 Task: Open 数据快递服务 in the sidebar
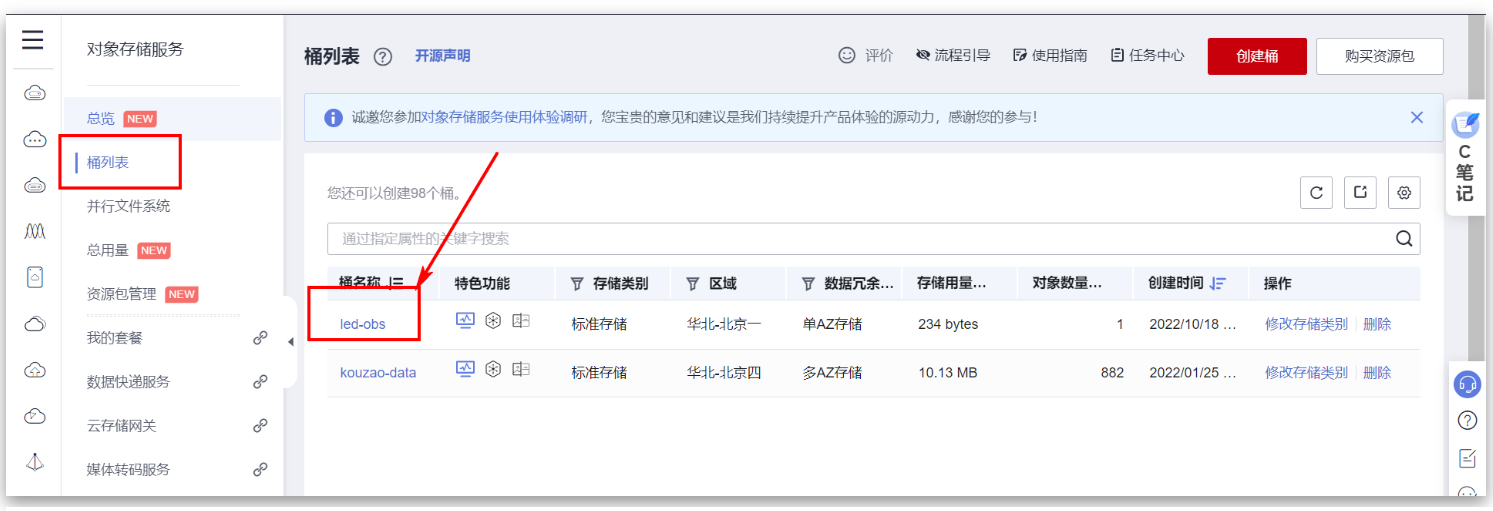pyautogui.click(x=128, y=382)
